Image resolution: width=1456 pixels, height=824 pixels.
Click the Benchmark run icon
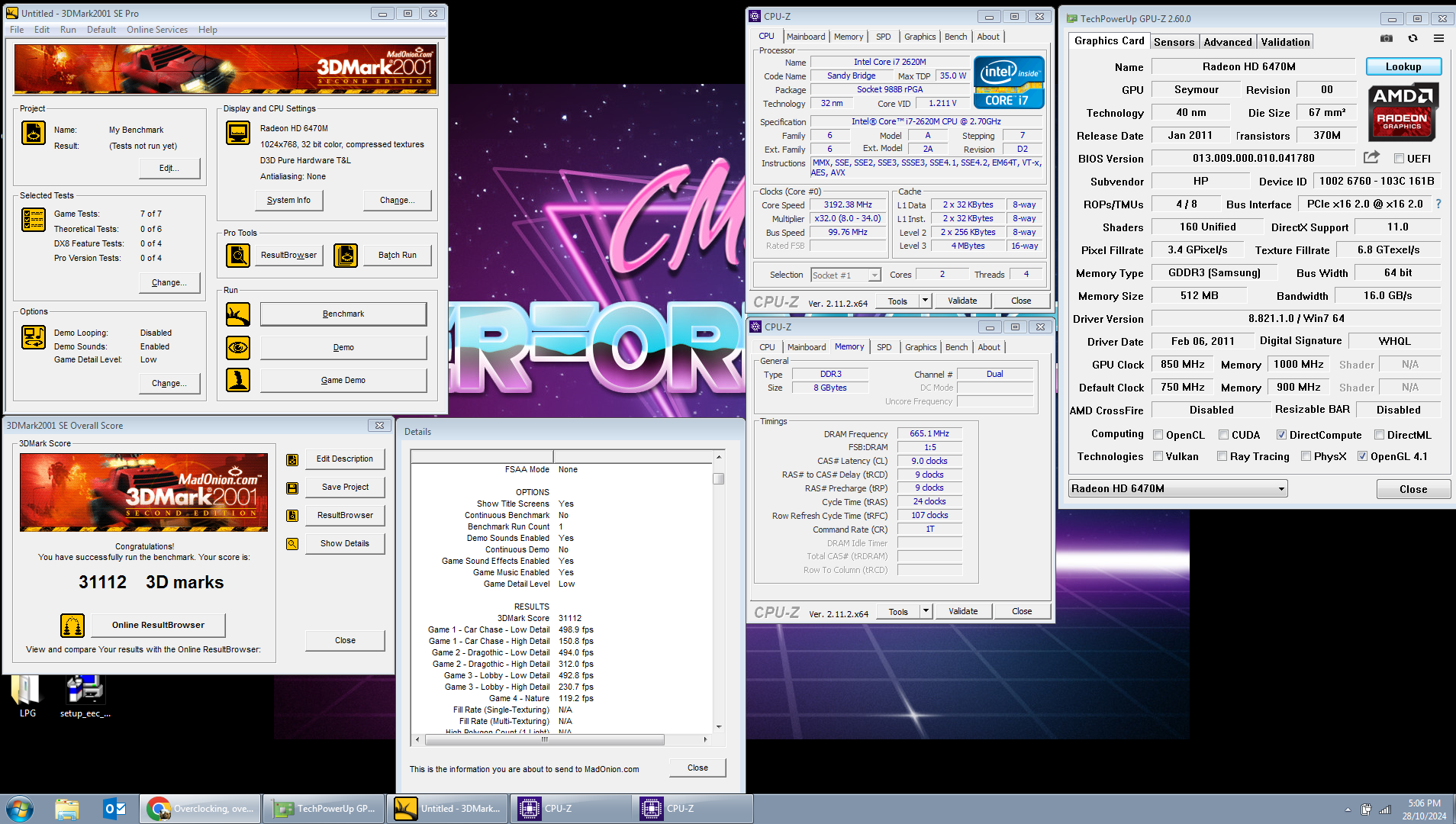click(x=238, y=314)
